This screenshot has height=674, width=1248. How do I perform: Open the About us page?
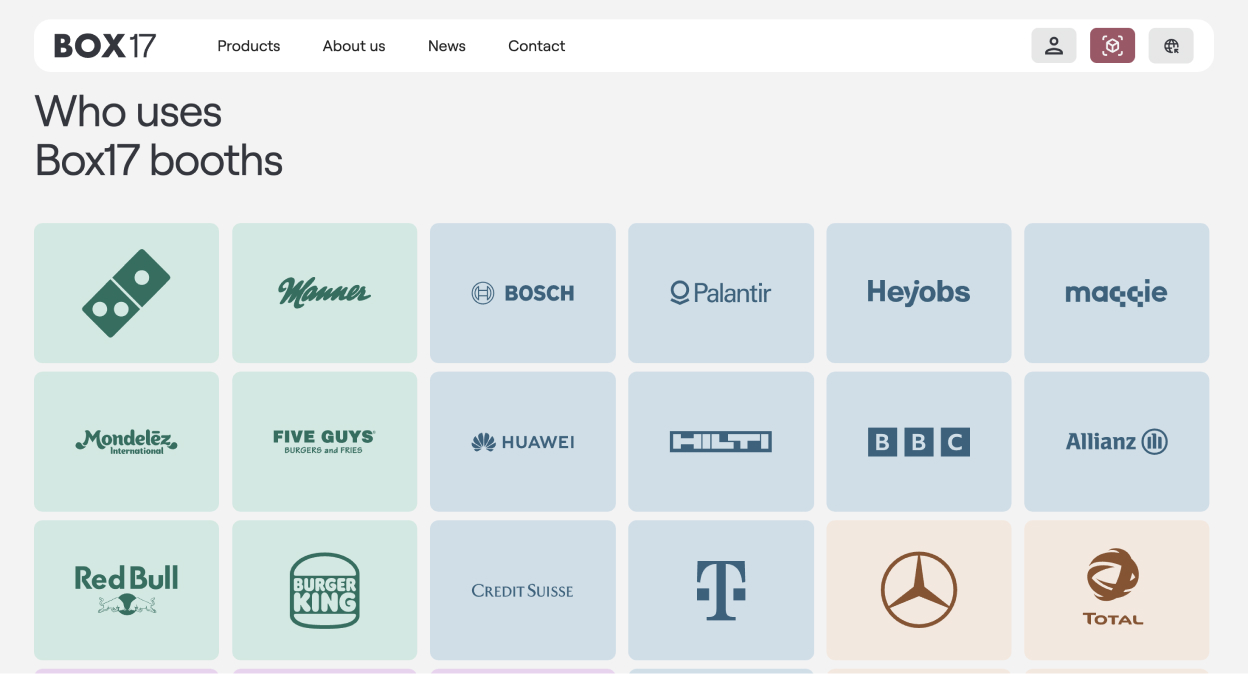(354, 46)
